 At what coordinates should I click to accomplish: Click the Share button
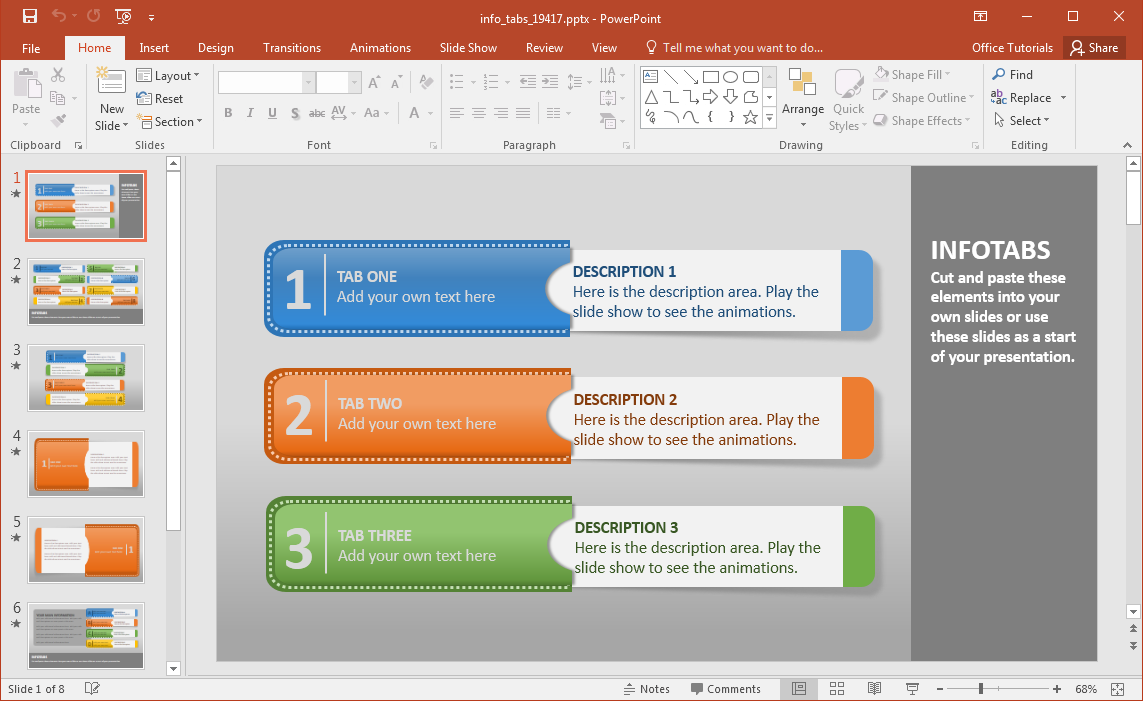click(1093, 48)
